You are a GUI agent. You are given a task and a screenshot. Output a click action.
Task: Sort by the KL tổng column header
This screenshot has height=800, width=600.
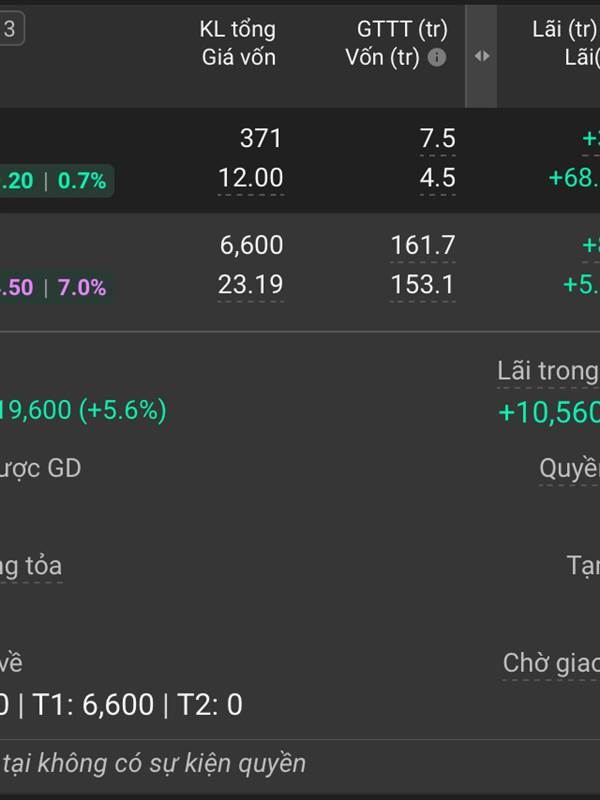click(237, 29)
